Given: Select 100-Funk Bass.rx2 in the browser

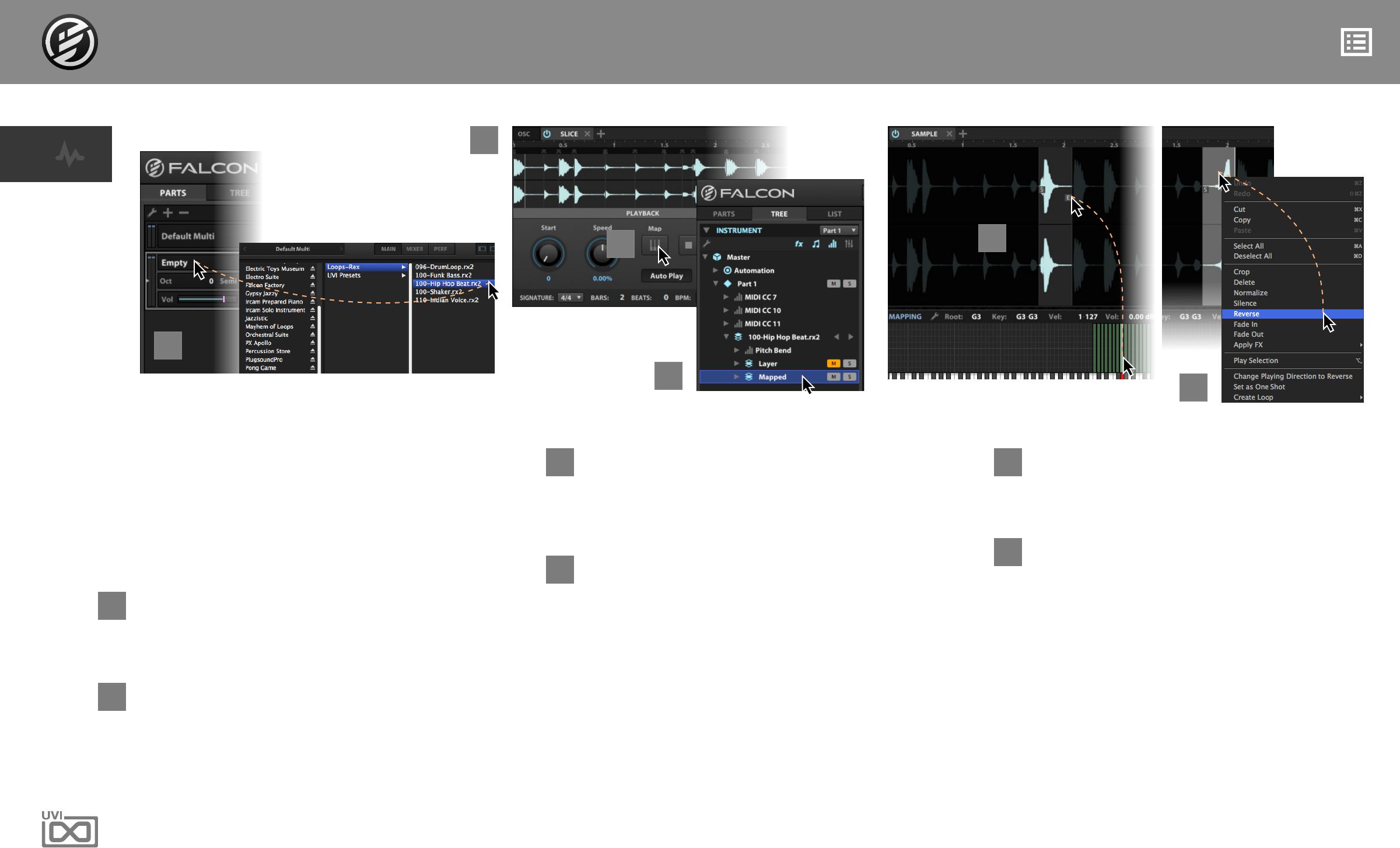Looking at the screenshot, I should pyautogui.click(x=443, y=275).
